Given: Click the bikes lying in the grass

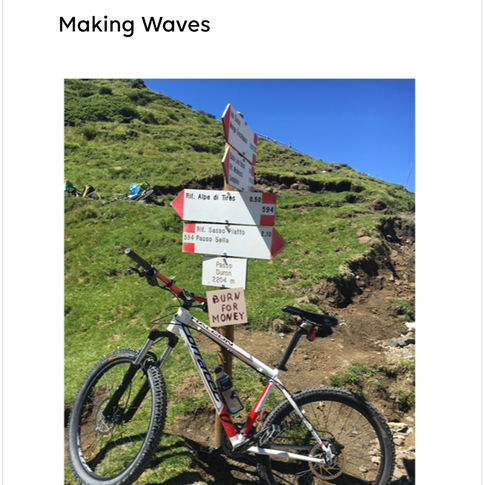Looking at the screenshot, I should click(x=109, y=192).
